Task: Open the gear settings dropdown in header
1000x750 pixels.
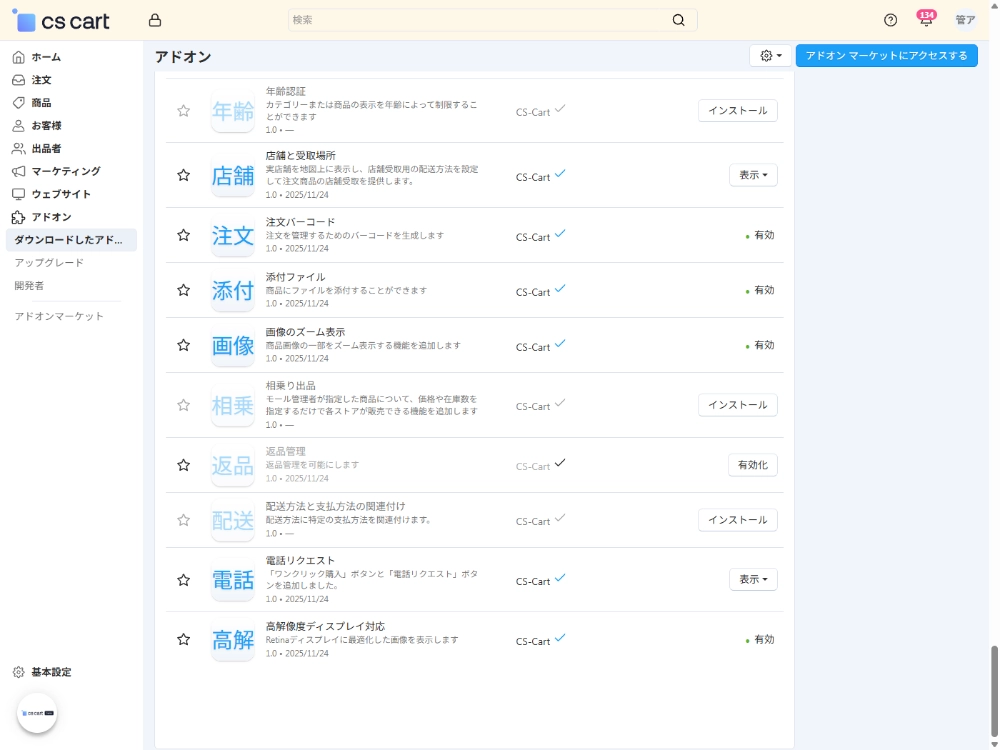Action: click(770, 56)
